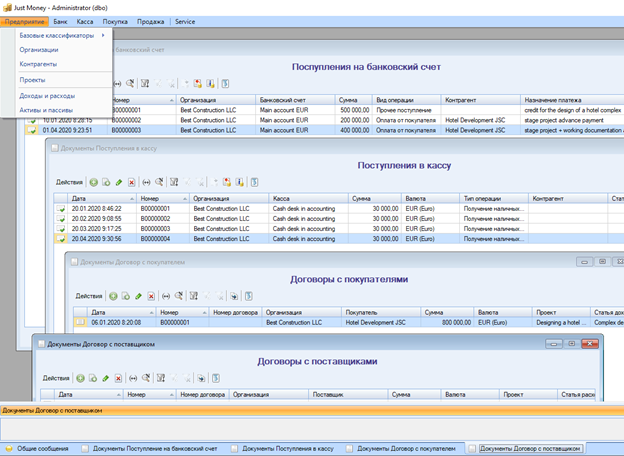Click rightmost blue icon in bank receipts toolbar
624x456 pixels.
pyautogui.click(x=225, y=84)
